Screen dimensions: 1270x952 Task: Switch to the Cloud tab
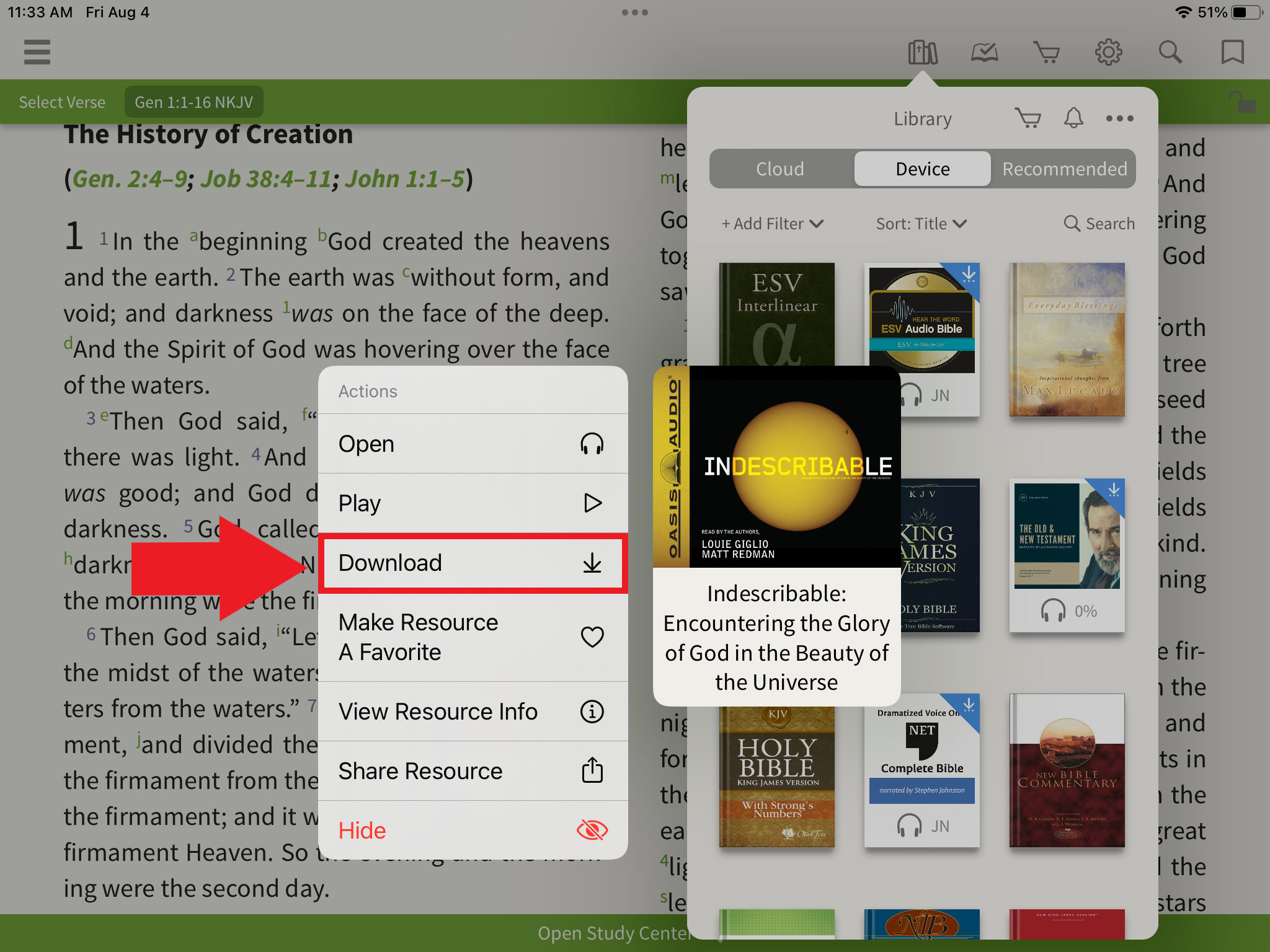tap(780, 169)
